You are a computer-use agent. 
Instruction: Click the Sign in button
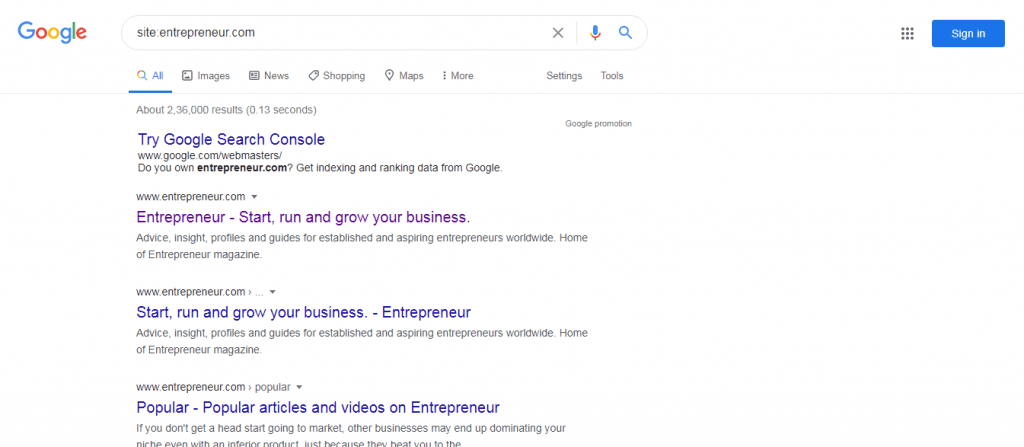point(968,33)
